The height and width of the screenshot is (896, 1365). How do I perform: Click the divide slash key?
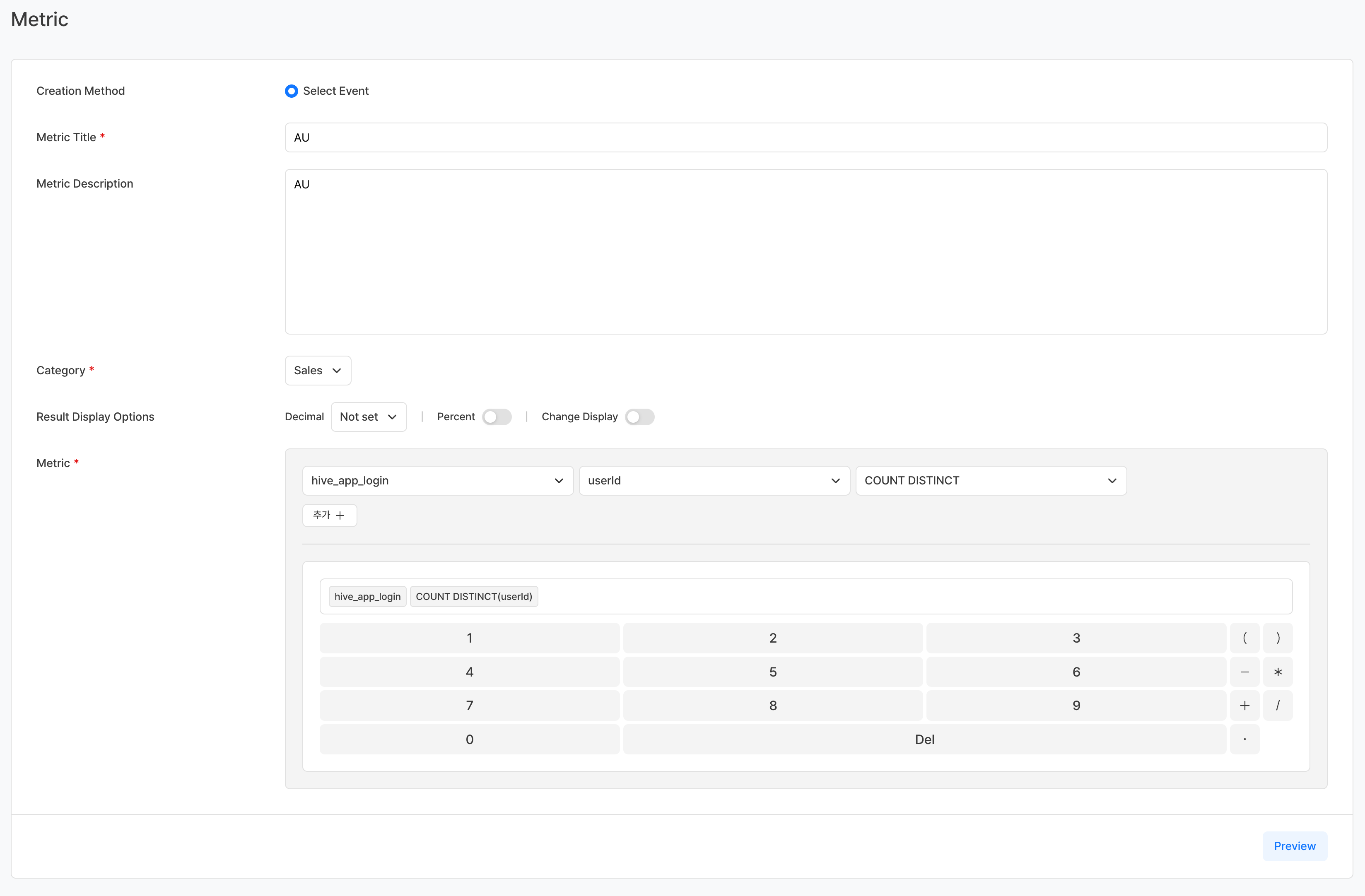pyautogui.click(x=1277, y=706)
